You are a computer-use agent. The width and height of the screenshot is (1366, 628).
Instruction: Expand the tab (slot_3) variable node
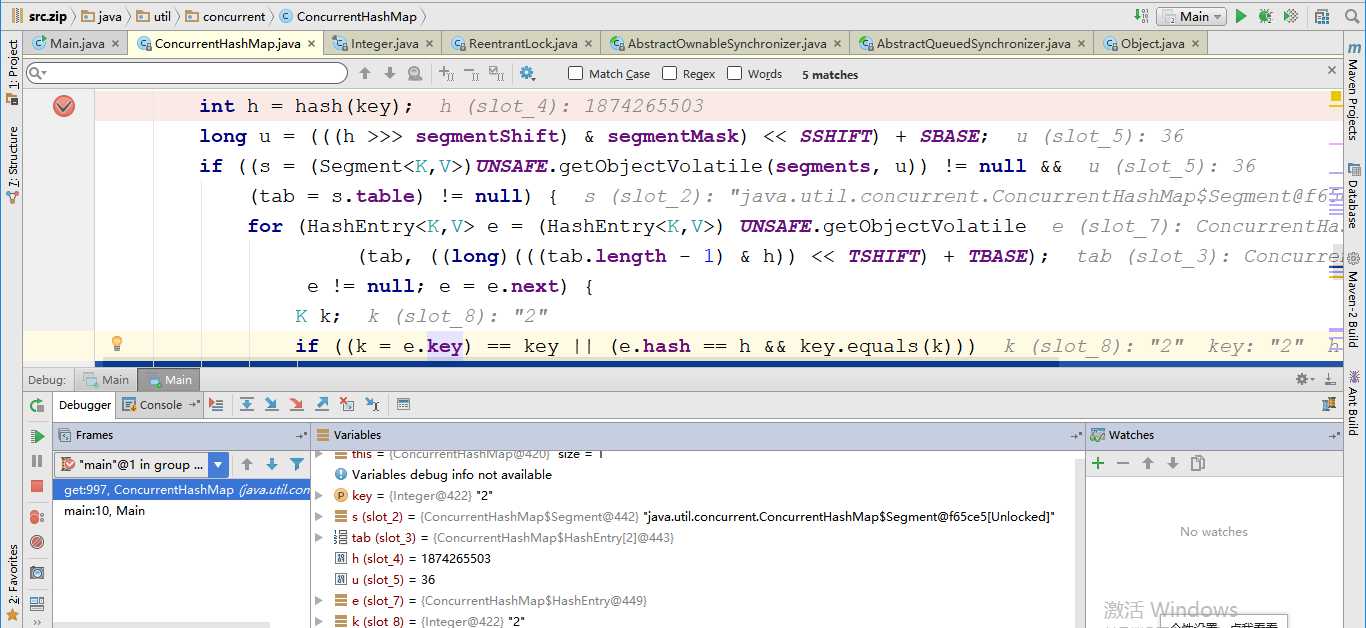319,538
